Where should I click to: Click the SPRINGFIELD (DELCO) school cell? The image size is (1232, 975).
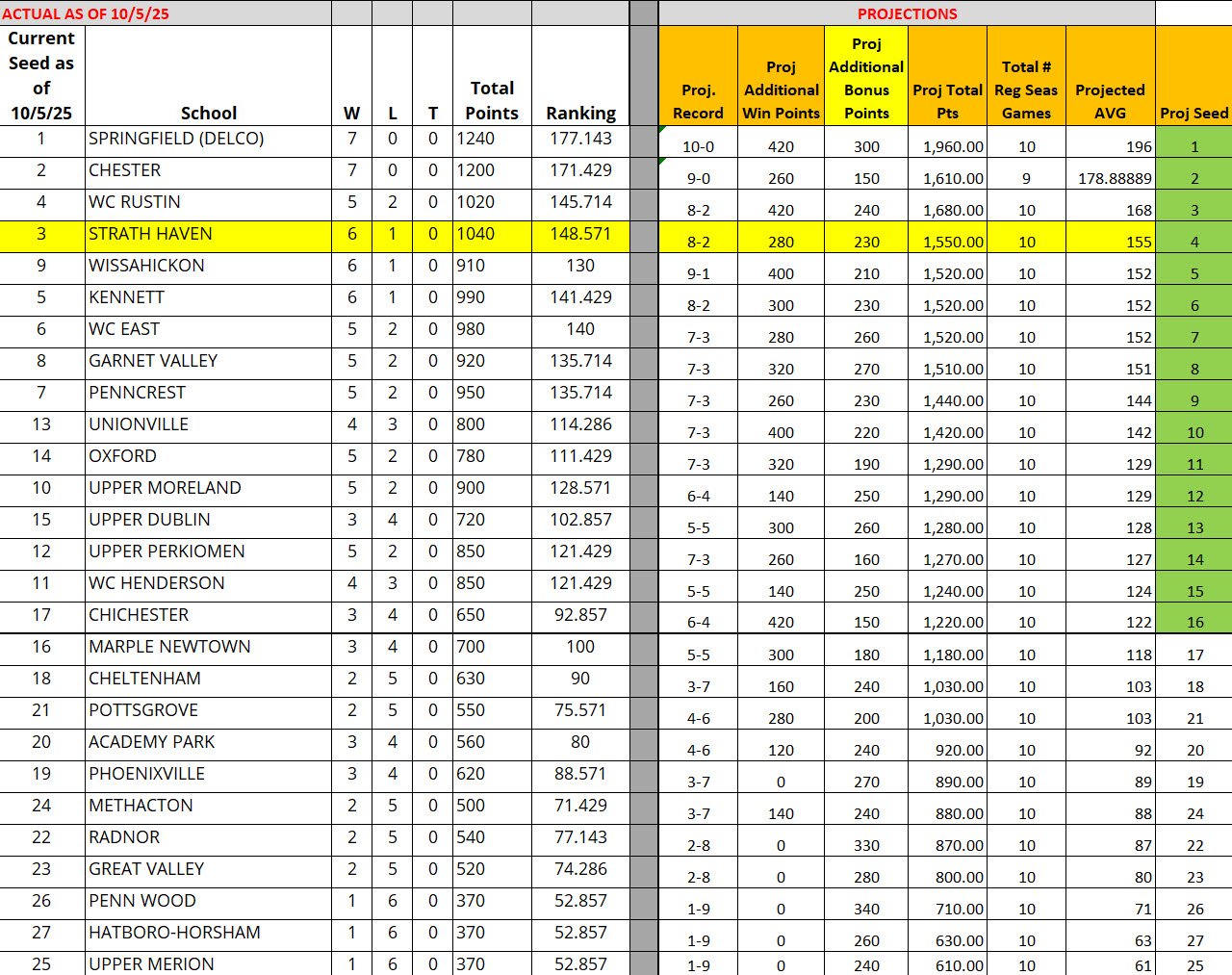(207, 139)
